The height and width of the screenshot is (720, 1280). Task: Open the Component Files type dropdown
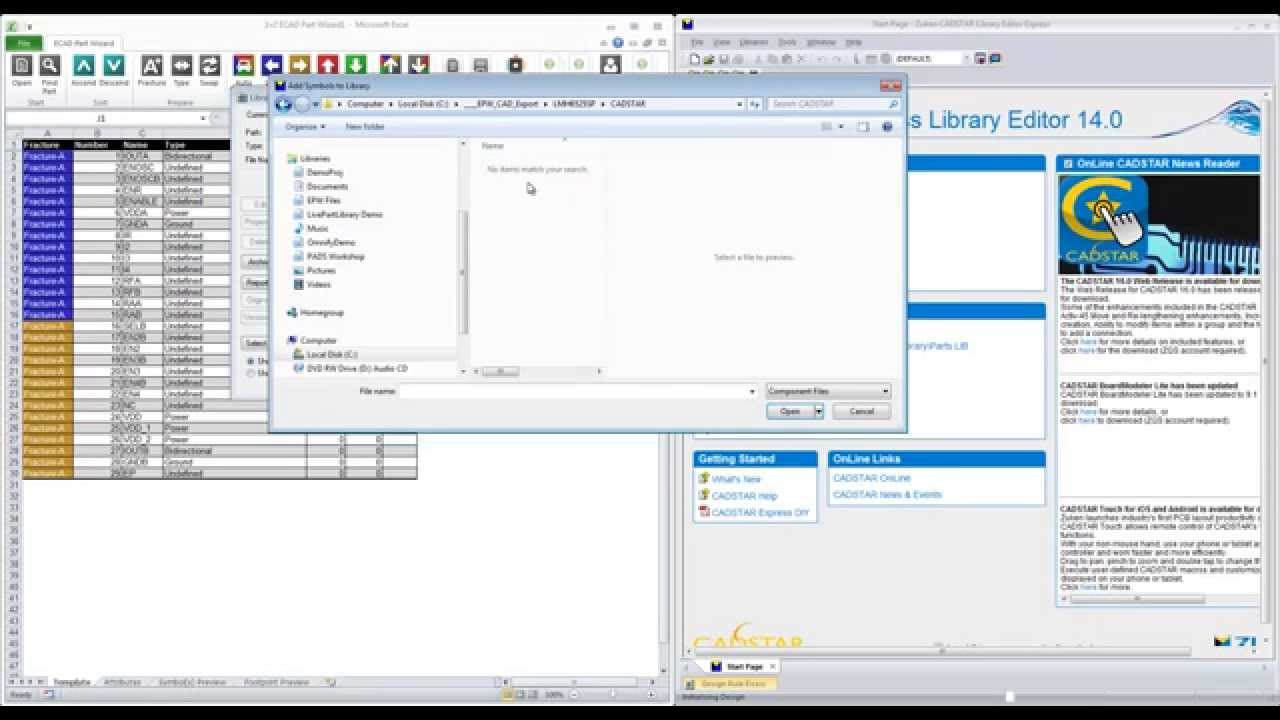point(828,391)
